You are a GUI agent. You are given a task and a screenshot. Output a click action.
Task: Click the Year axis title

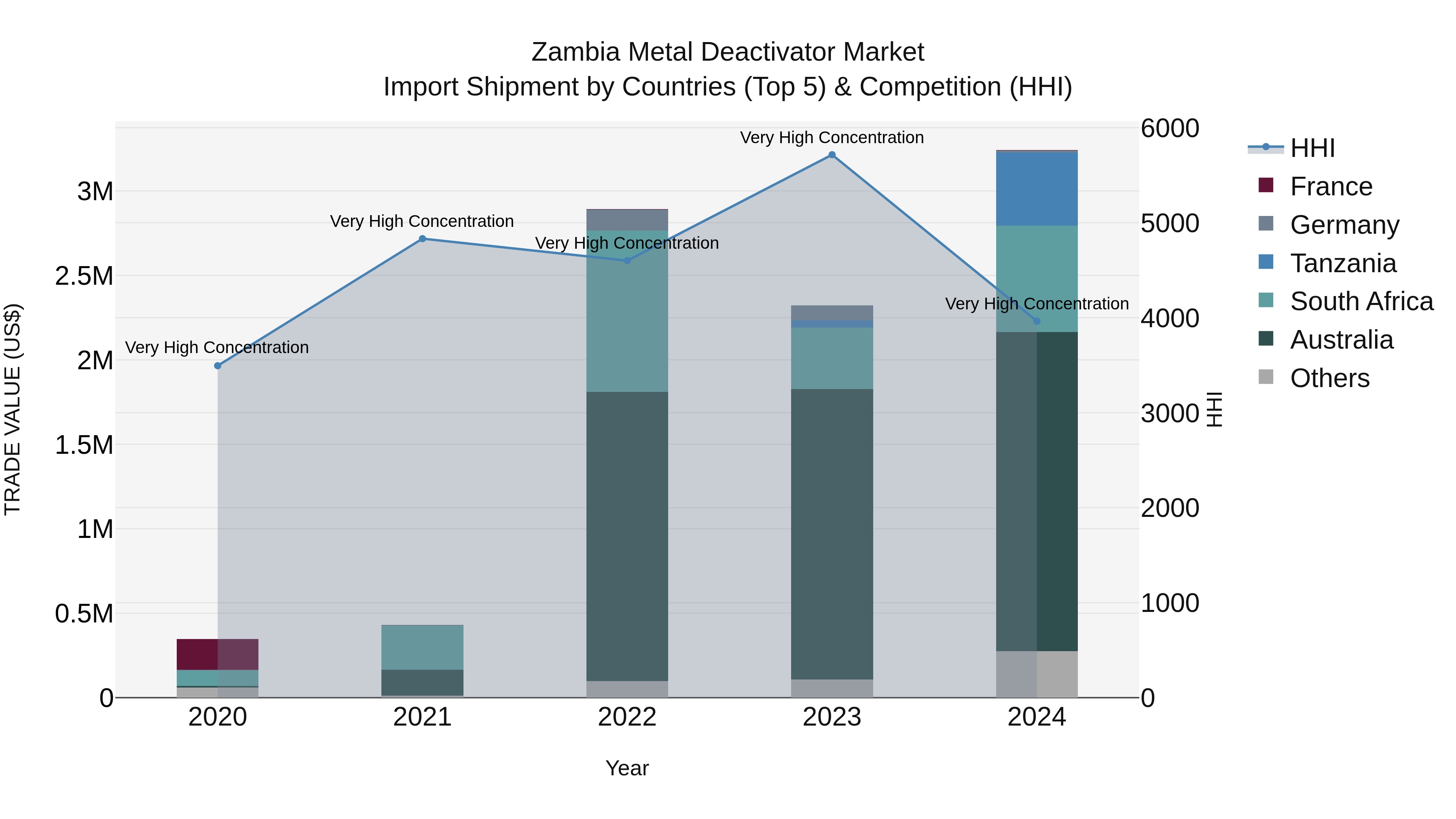627,768
